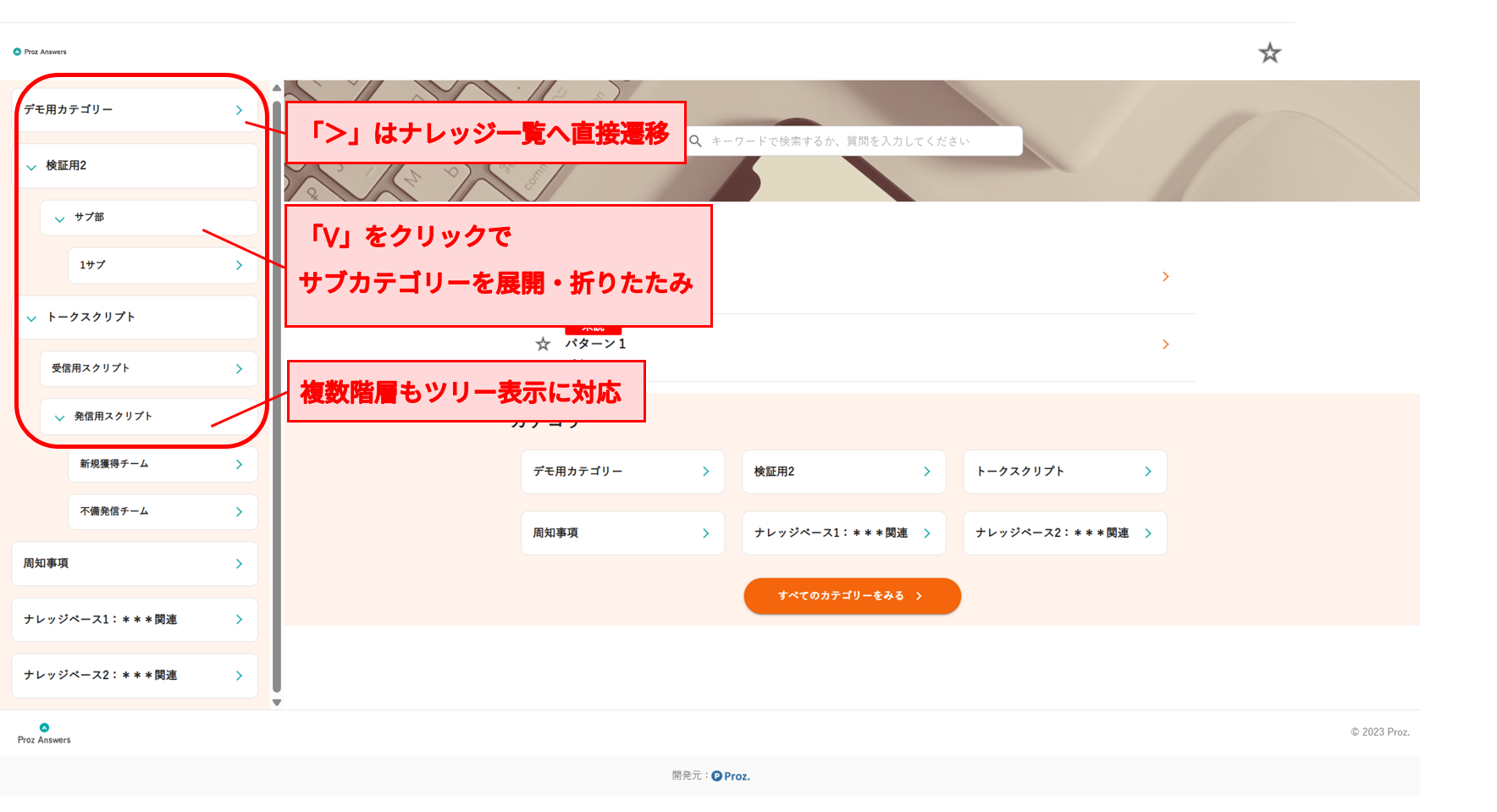This screenshot has width=1497, height=812.
Task: Collapse the 発信用スクリプト chevron
Action: [x=59, y=417]
